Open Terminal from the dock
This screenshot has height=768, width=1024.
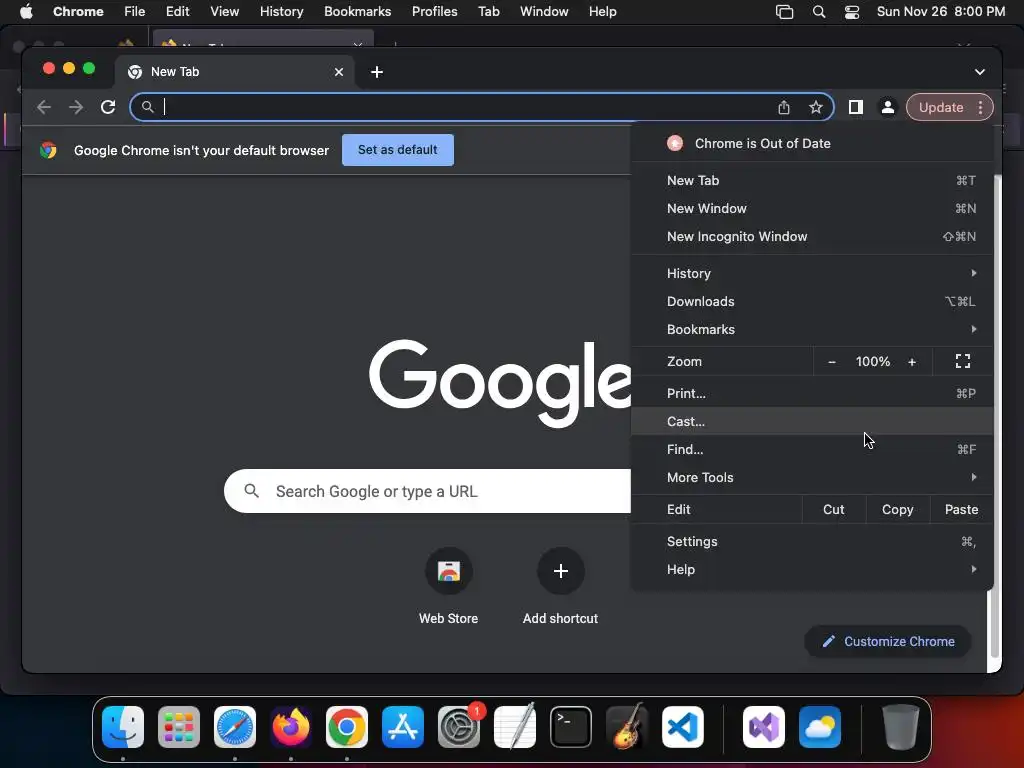(x=571, y=727)
